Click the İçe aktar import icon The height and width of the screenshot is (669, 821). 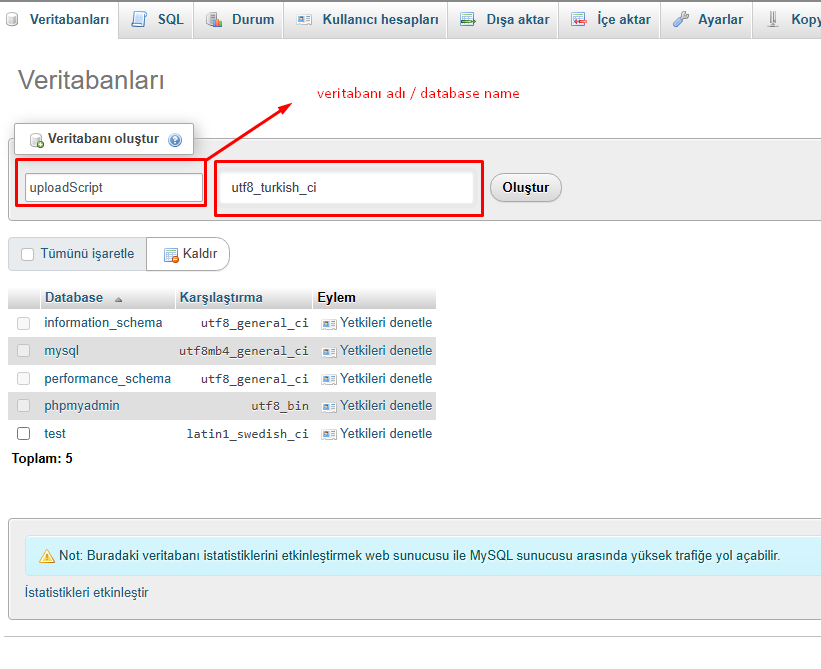(578, 20)
